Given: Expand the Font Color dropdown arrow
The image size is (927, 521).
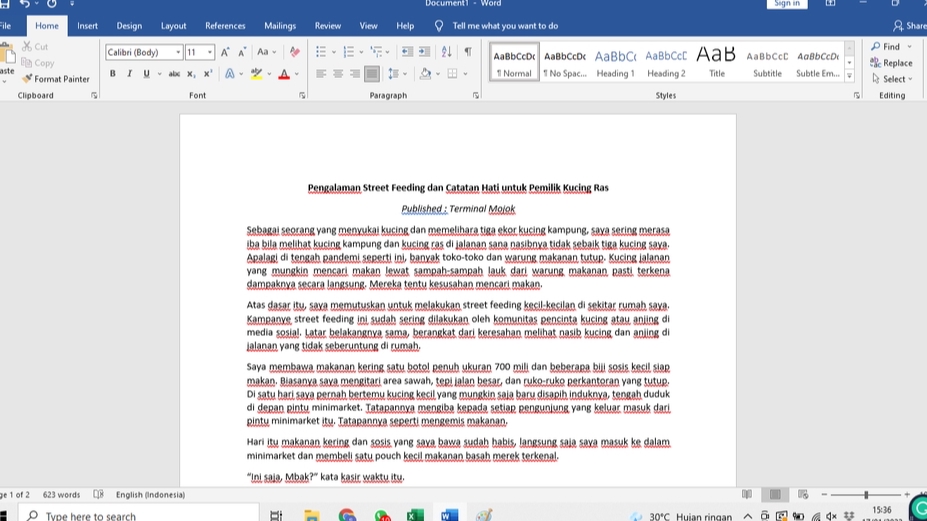Looking at the screenshot, I should [x=297, y=74].
